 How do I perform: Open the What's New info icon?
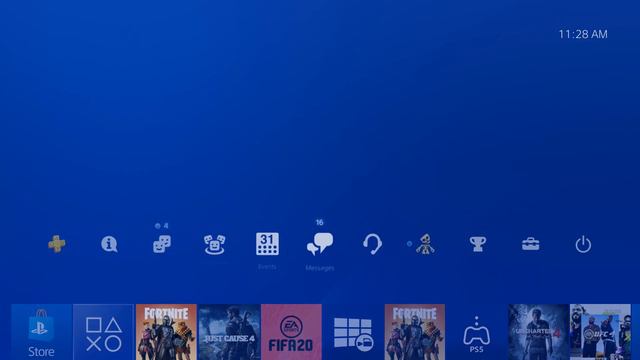pos(109,244)
